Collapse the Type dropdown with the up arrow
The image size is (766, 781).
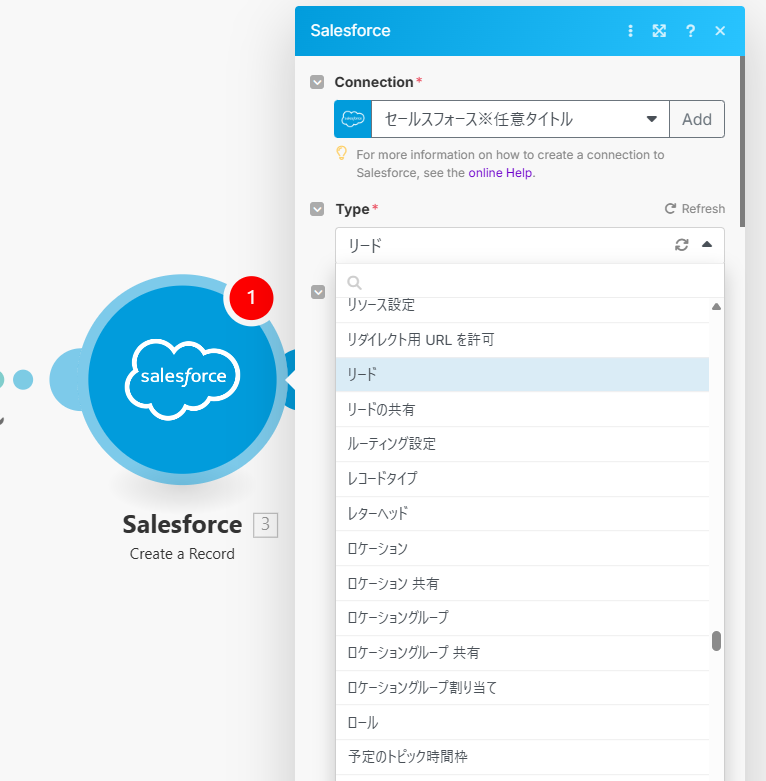coord(707,245)
